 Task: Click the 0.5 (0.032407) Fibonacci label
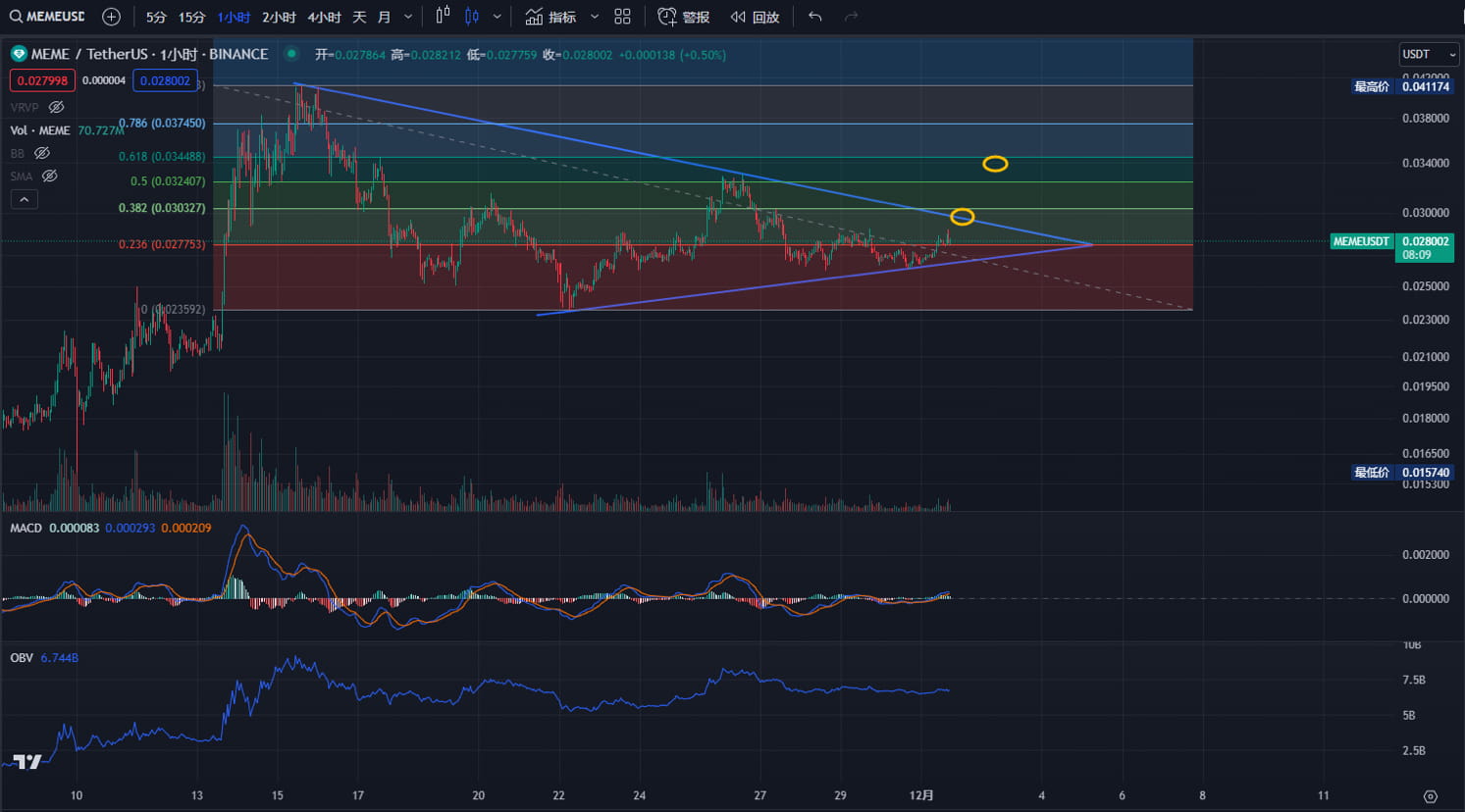[168, 181]
